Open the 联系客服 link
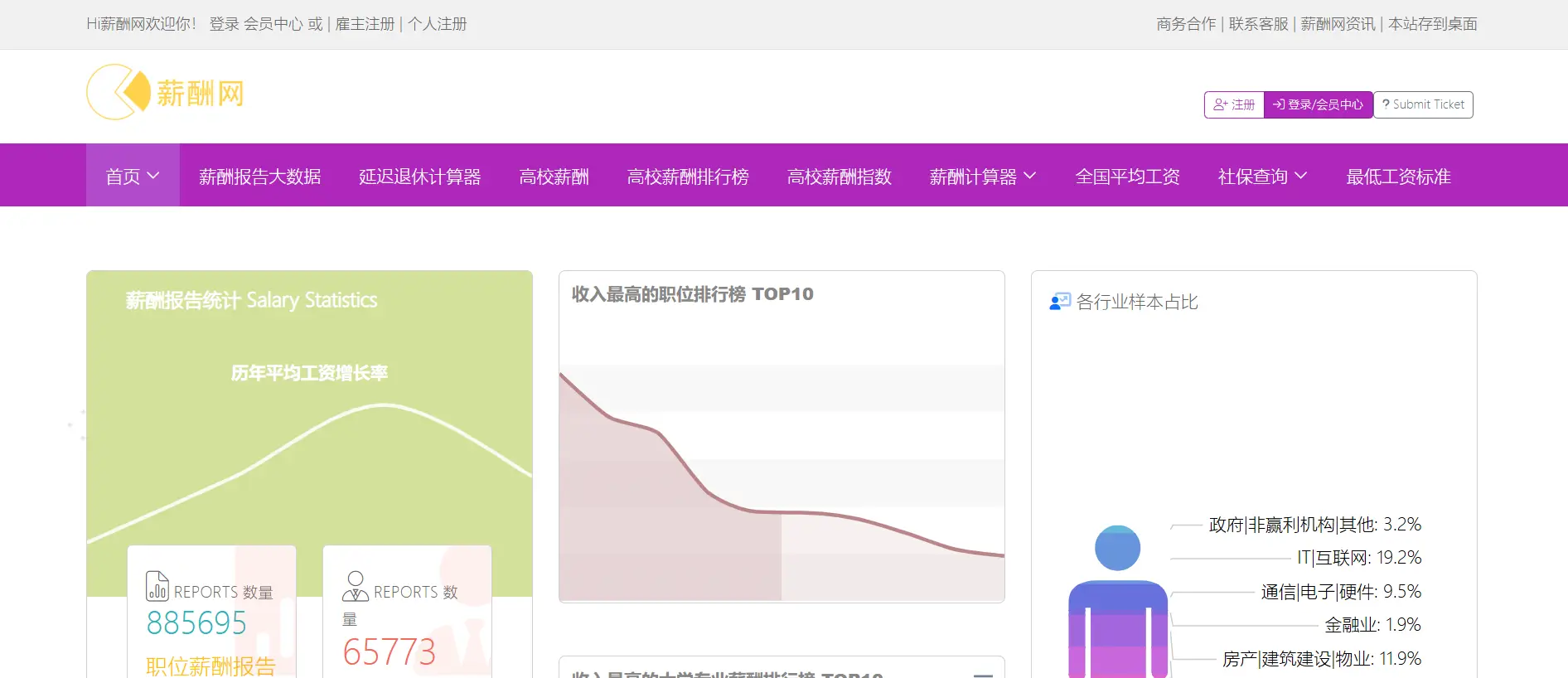This screenshot has height=678, width=1568. pos(1258,24)
